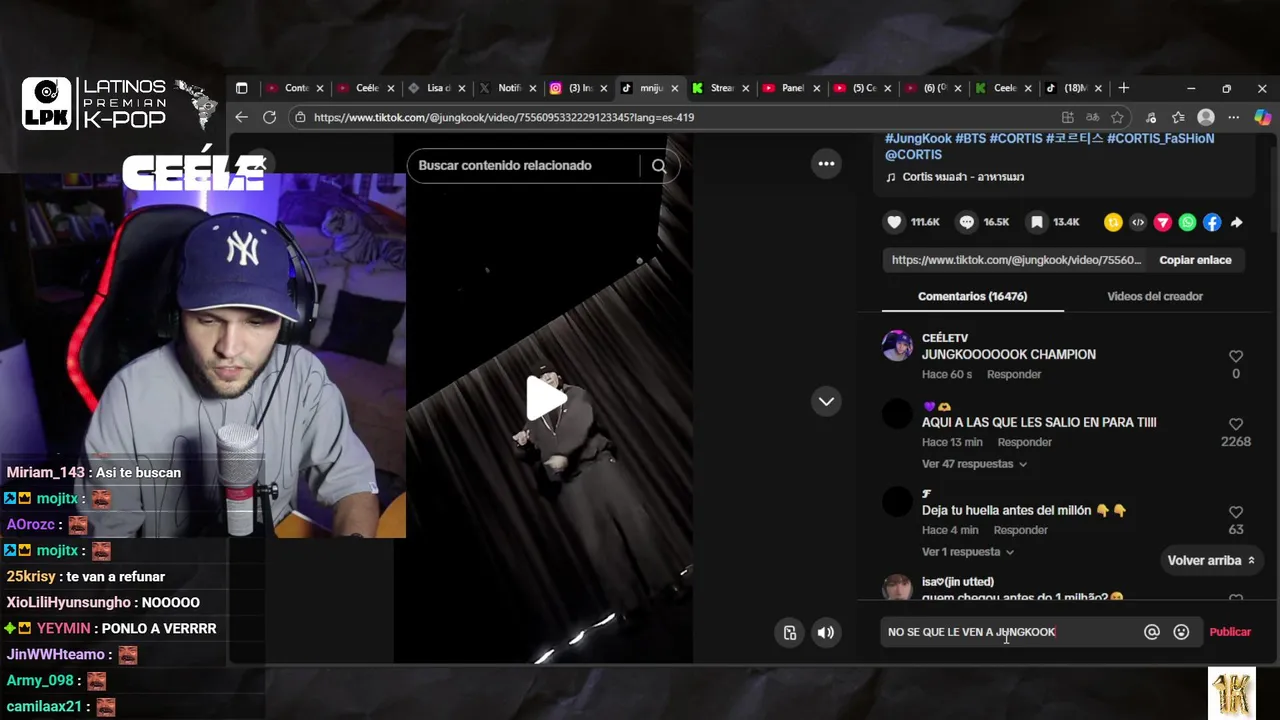The width and height of the screenshot is (1280, 720).
Task: View site information lock icon
Action: 300,117
